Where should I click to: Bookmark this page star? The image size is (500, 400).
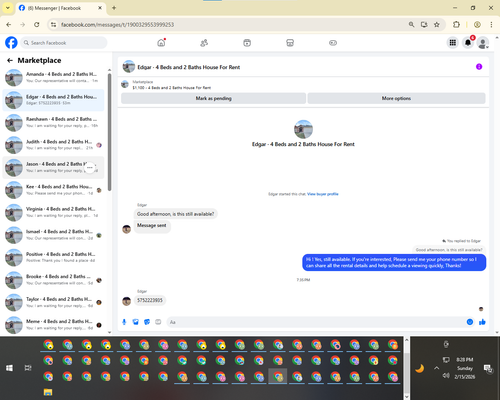pos(437,24)
